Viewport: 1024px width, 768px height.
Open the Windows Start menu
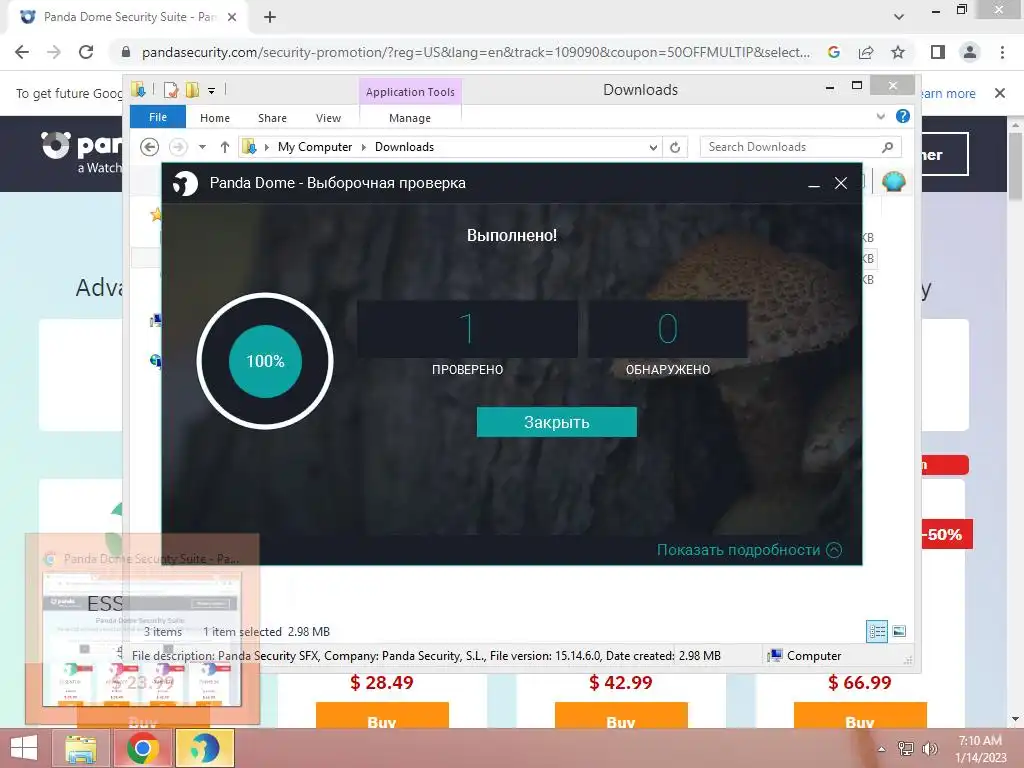[x=24, y=748]
